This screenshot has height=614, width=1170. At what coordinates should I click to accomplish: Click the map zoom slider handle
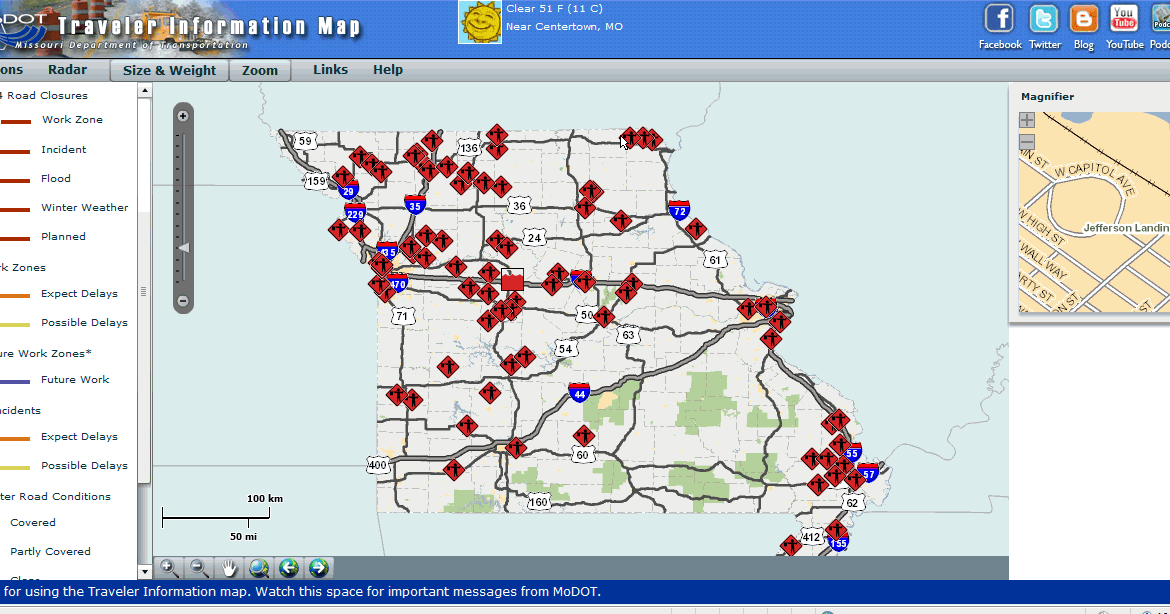[x=183, y=247]
